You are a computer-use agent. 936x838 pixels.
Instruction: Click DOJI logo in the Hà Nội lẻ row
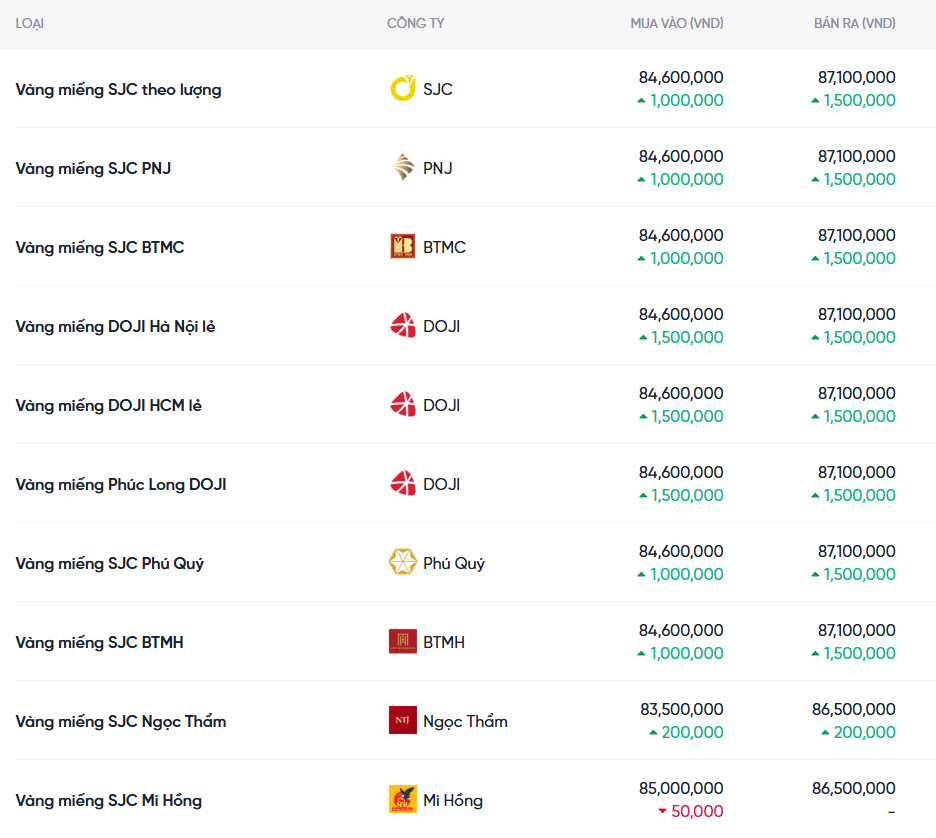[x=402, y=326]
